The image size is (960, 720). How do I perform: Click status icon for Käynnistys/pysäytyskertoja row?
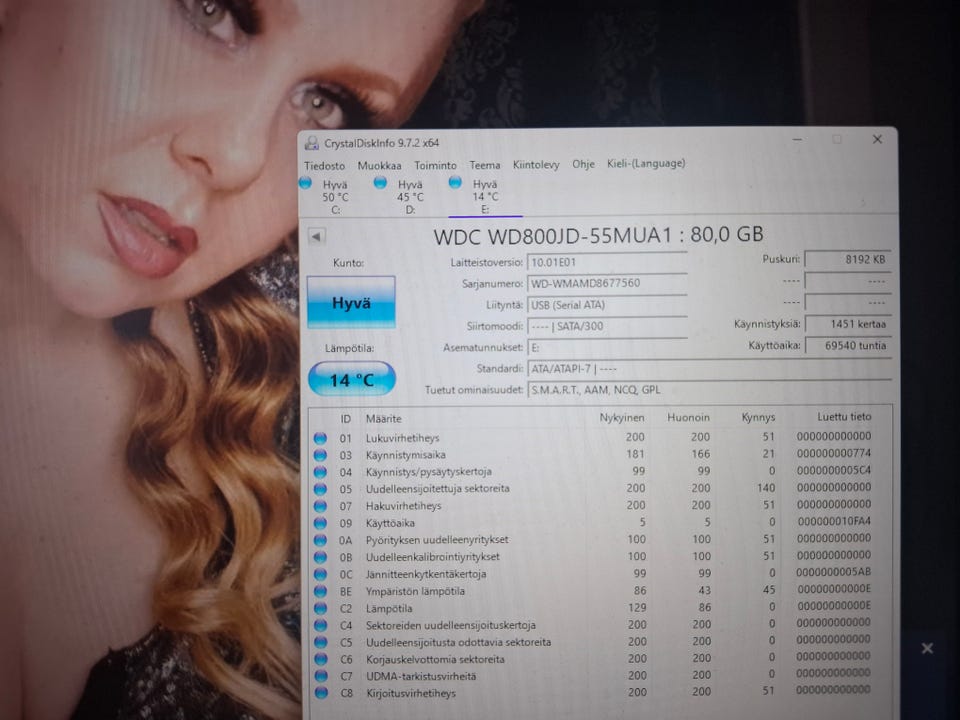pos(320,472)
